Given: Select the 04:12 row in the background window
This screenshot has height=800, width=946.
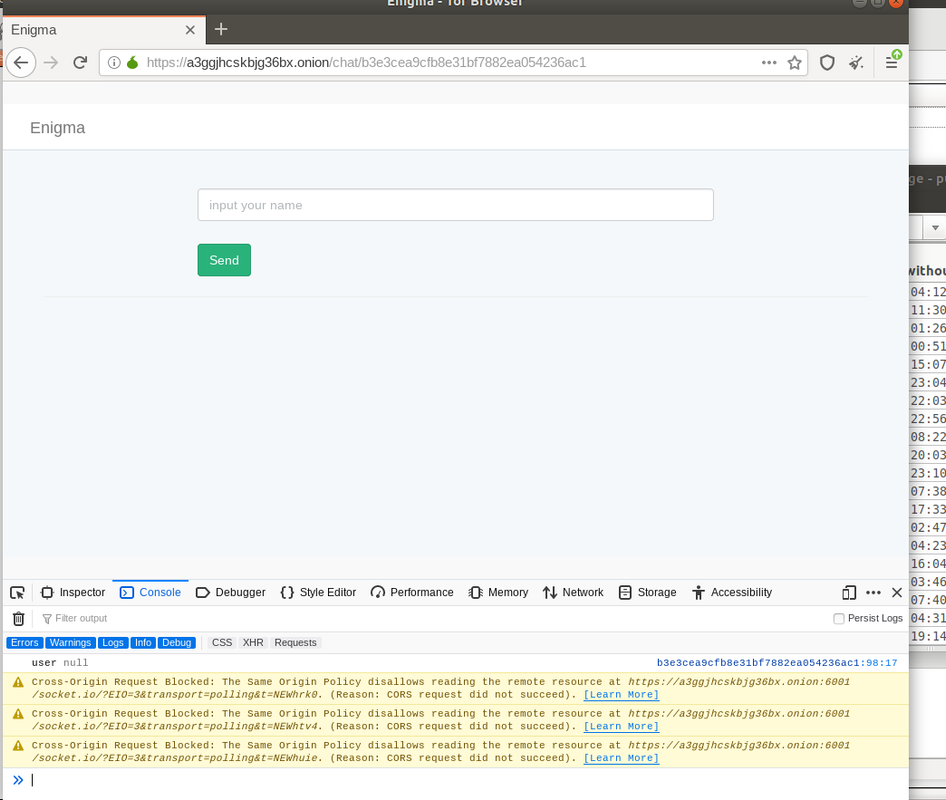Looking at the screenshot, I should [x=928, y=292].
